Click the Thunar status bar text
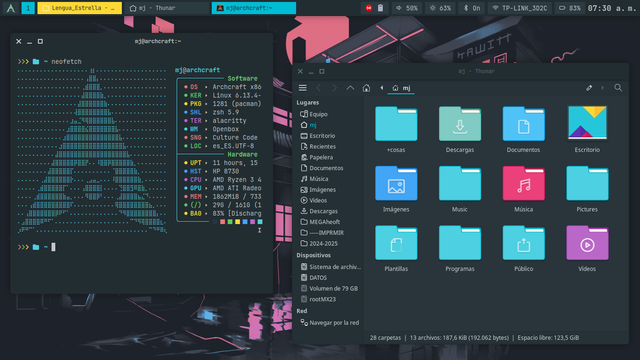The image size is (640, 360). (474, 338)
